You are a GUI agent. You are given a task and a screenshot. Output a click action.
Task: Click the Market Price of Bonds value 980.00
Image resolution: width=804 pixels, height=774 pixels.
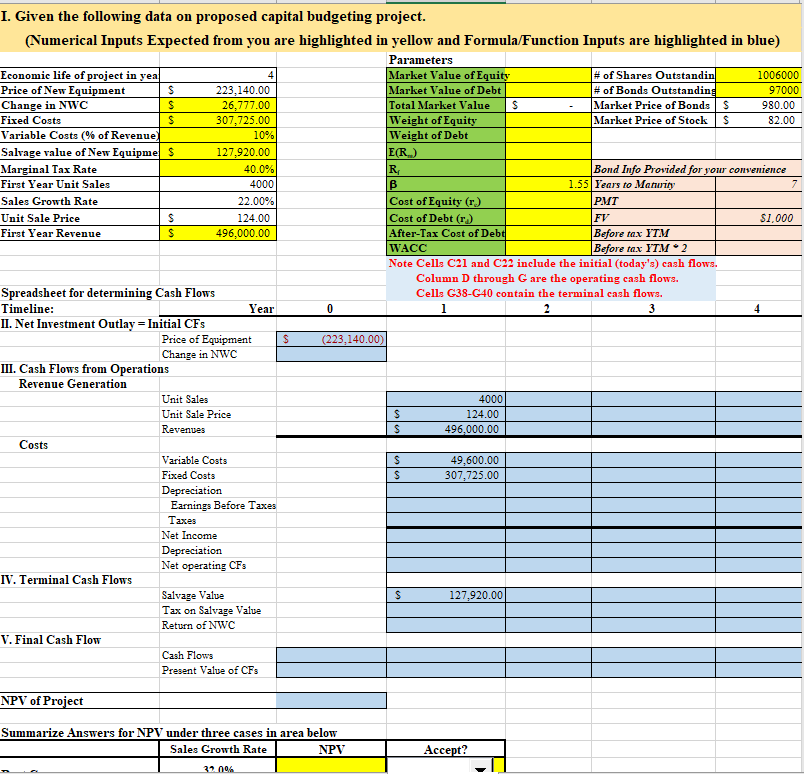[758, 105]
